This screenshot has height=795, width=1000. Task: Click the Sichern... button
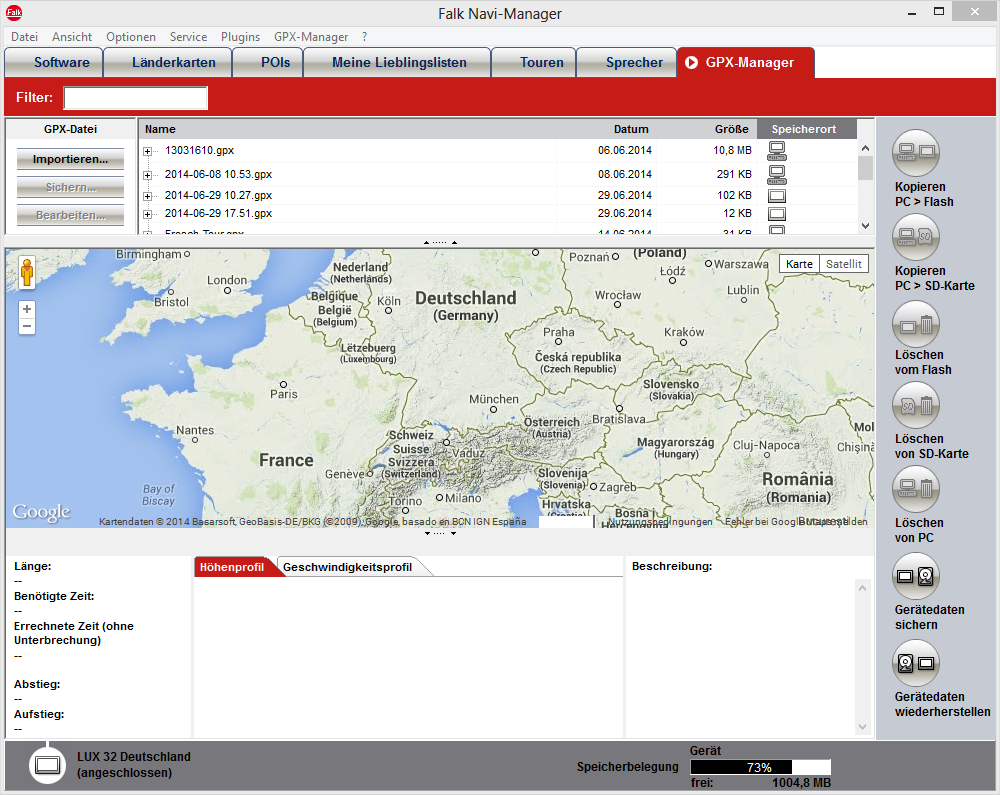point(70,187)
